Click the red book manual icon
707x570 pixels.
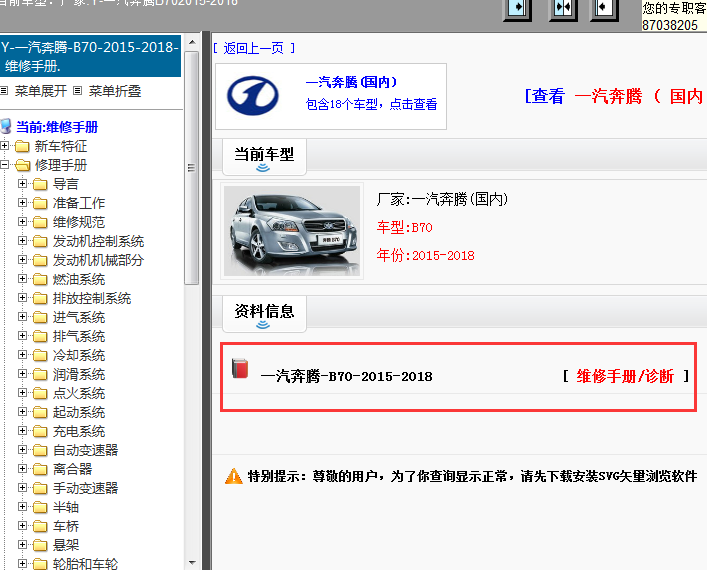240,368
